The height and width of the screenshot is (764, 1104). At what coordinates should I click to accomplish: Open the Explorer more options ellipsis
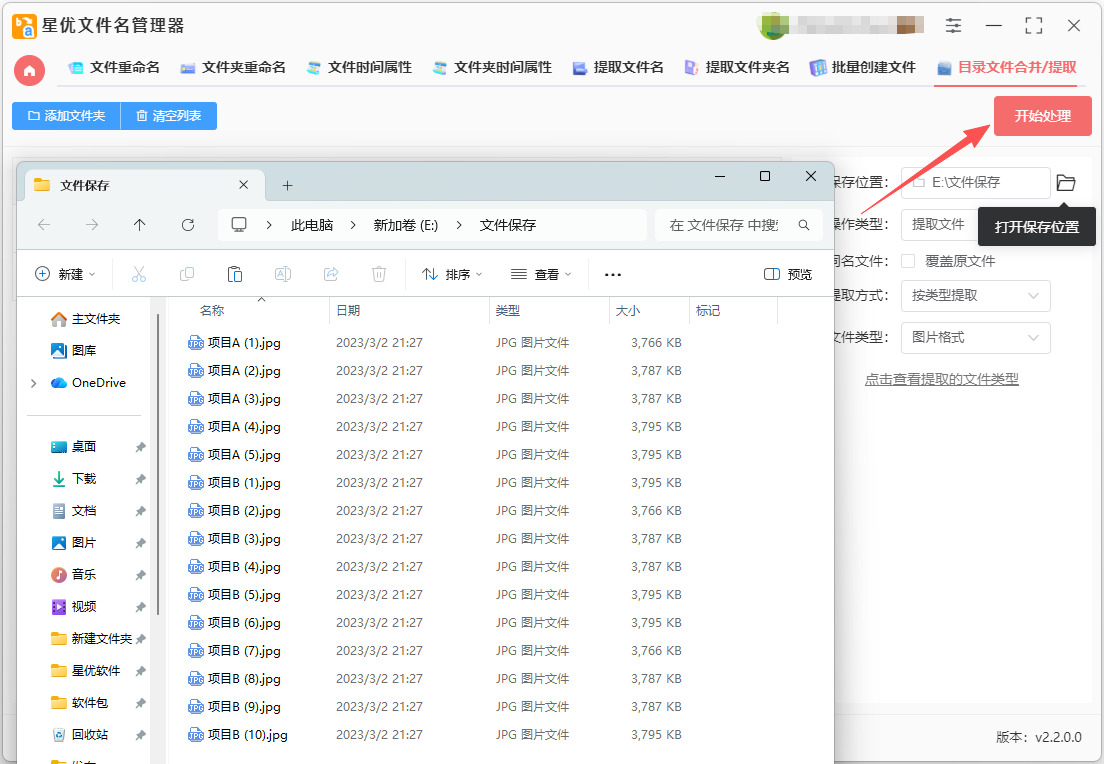(613, 274)
